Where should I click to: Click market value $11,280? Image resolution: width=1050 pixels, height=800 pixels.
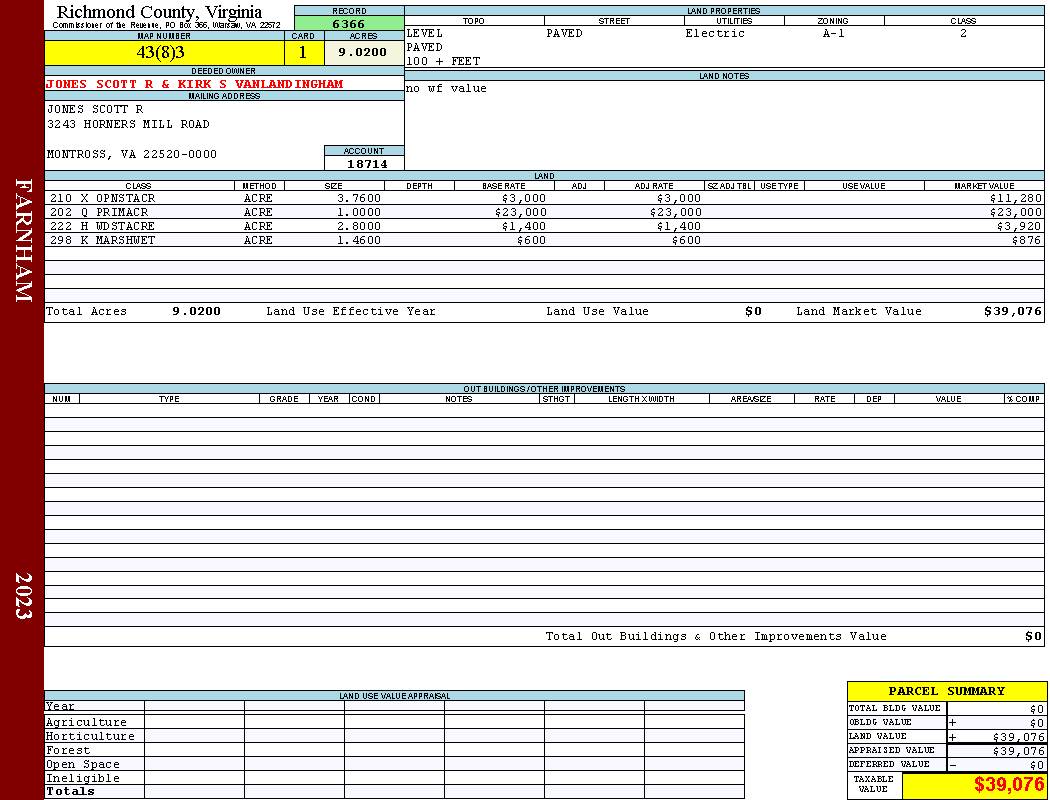pos(1015,198)
